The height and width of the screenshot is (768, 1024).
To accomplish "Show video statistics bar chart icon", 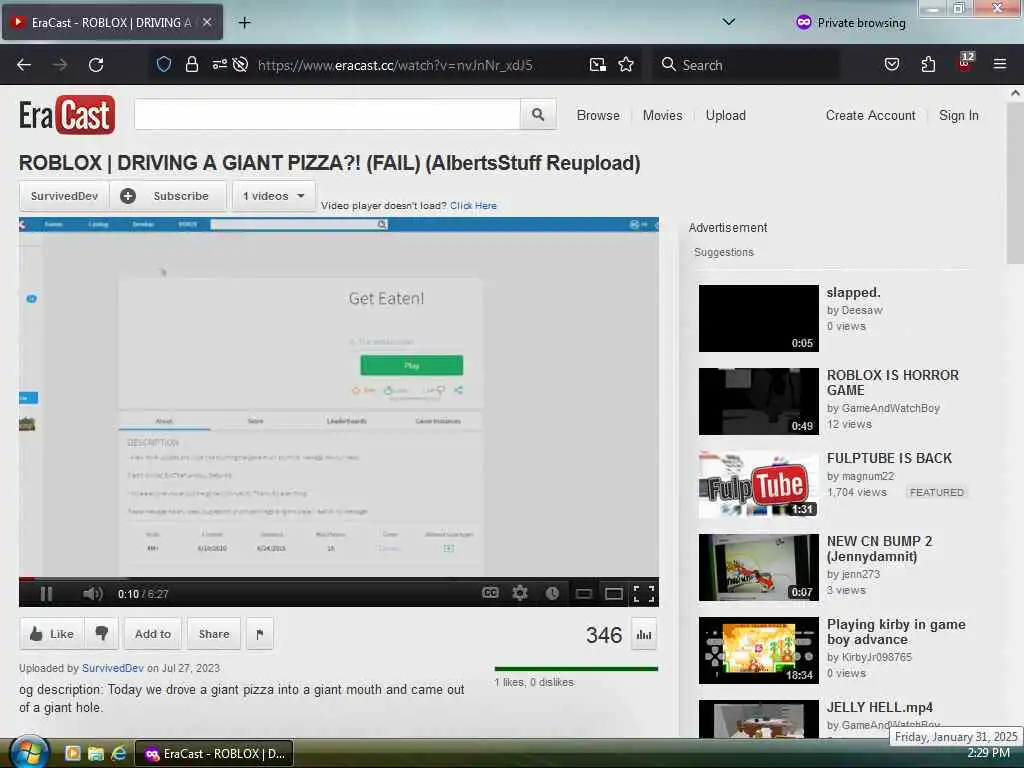I will click(x=644, y=635).
